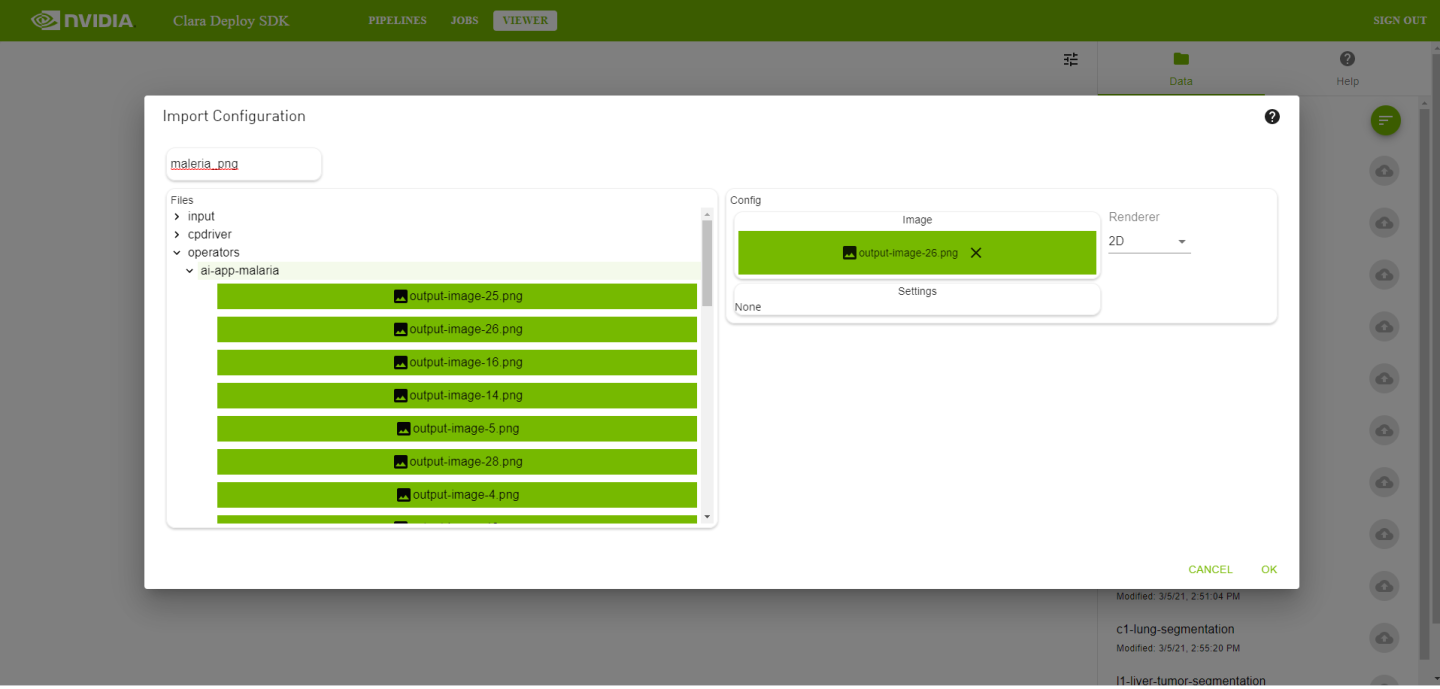Remove output-image-26.png from Image config

(976, 253)
